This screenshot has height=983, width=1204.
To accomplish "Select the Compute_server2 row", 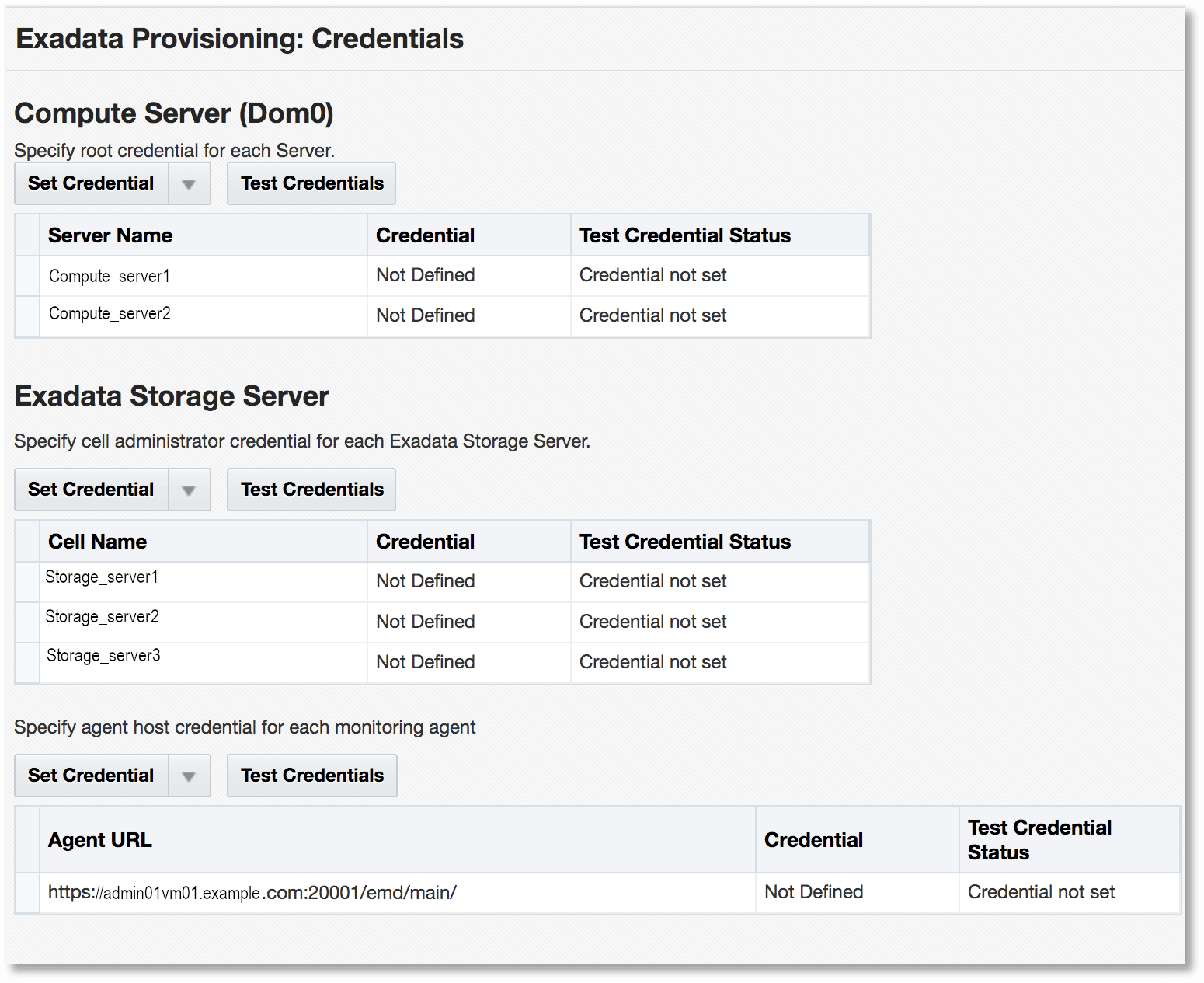I will 26,315.
